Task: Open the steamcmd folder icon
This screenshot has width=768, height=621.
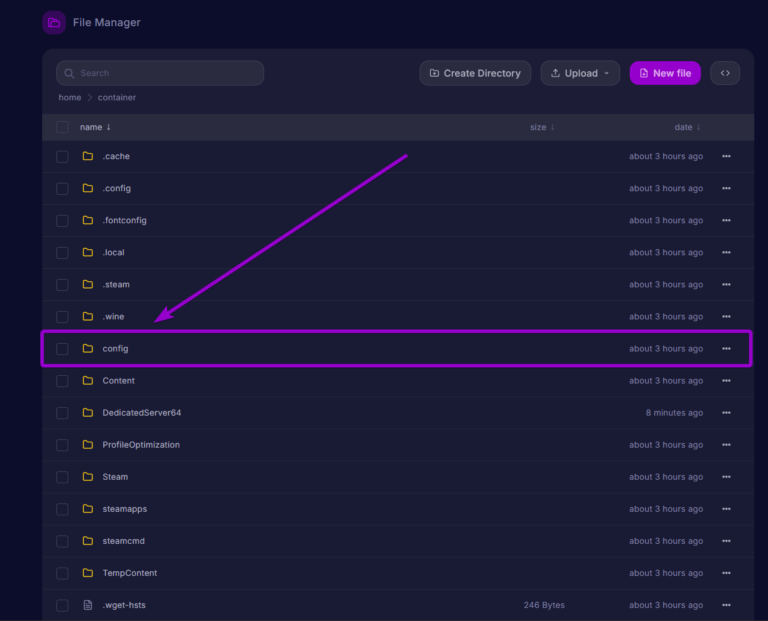Action: (88, 541)
